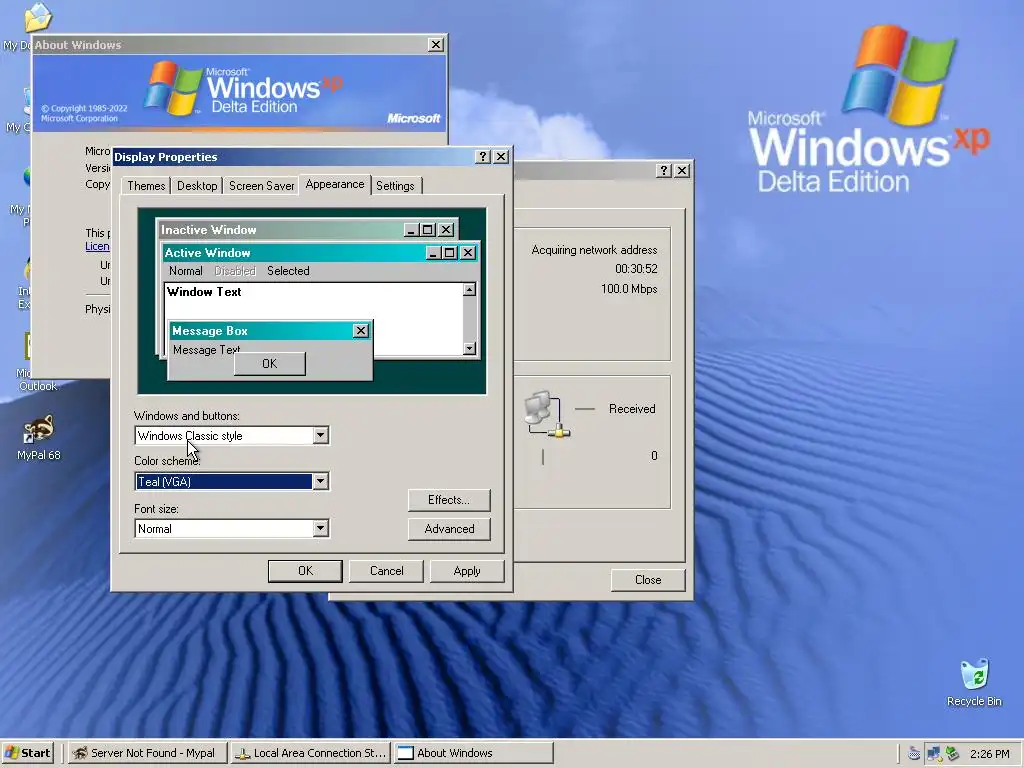
Task: Switch to the Desktop tab
Action: [197, 185]
